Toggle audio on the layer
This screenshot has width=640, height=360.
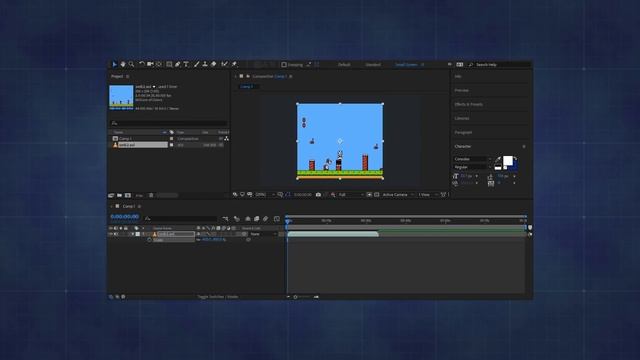click(116, 234)
